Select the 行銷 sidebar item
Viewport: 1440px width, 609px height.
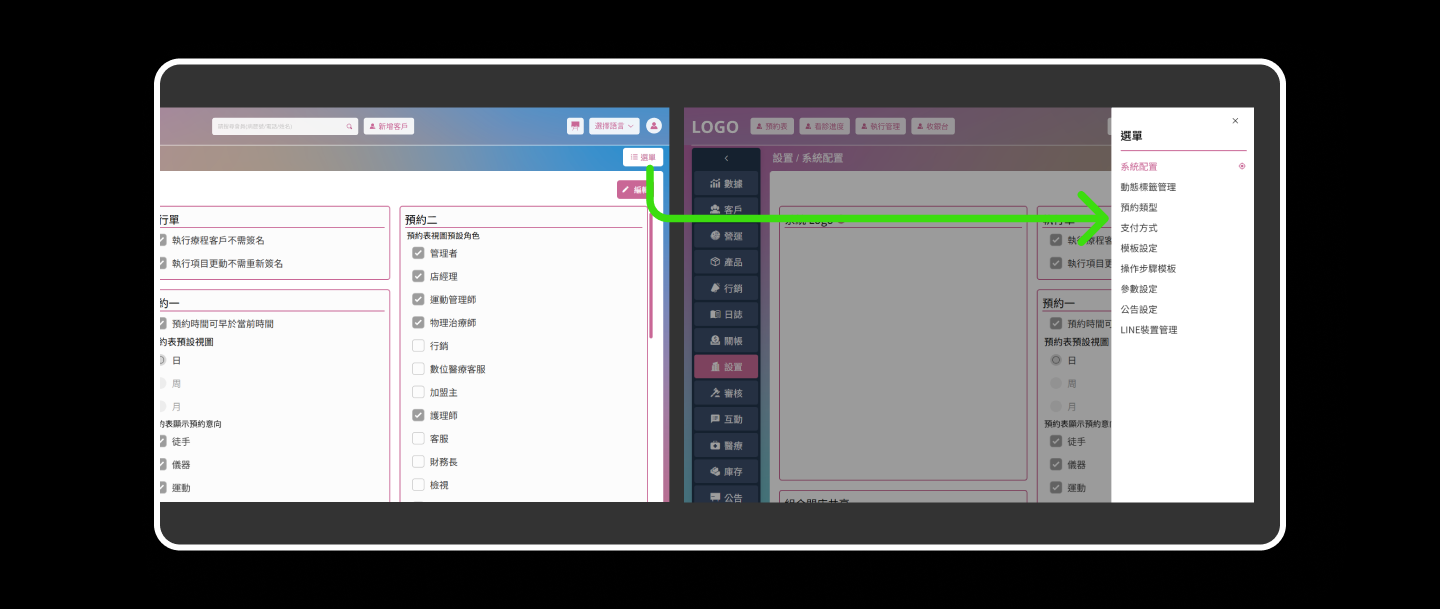[x=726, y=288]
